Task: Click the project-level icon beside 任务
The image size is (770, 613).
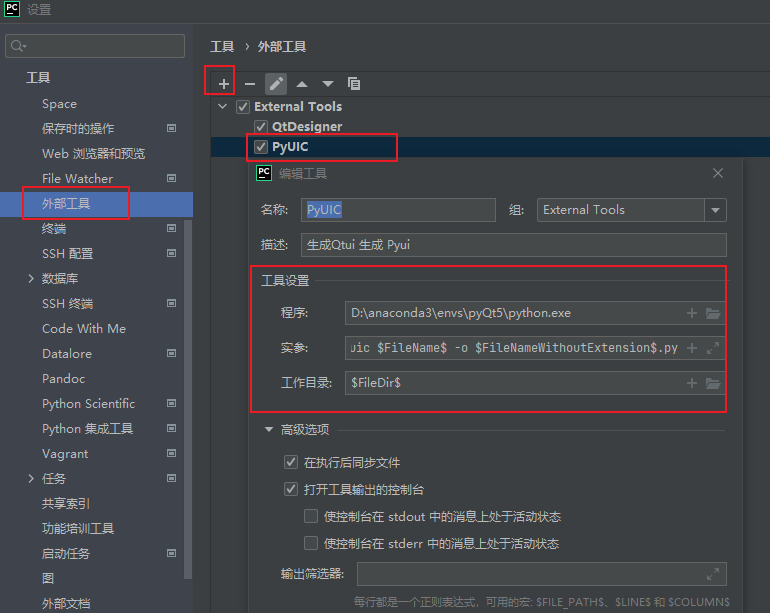Action: coord(171,478)
